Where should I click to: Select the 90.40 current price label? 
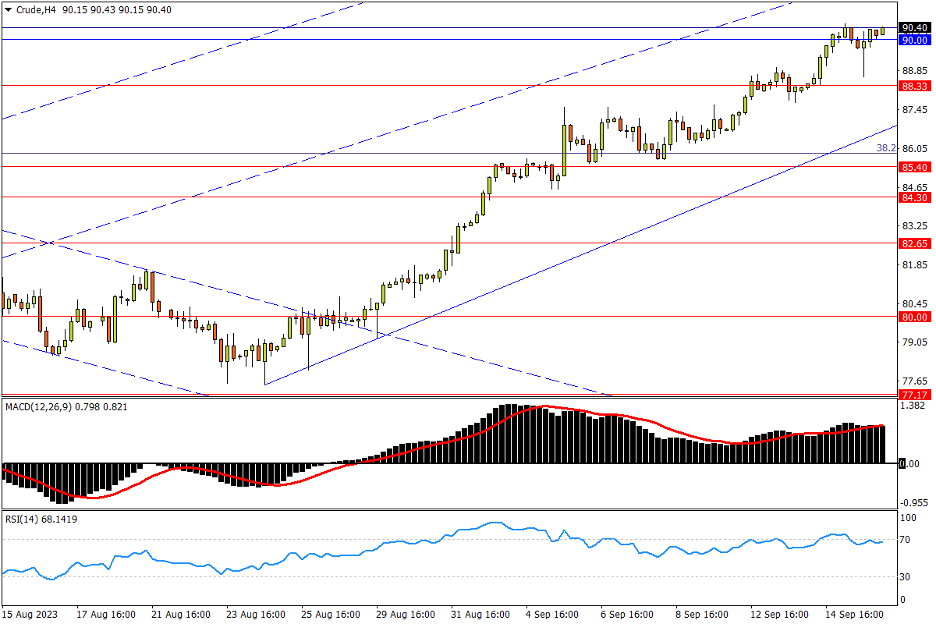(x=911, y=28)
